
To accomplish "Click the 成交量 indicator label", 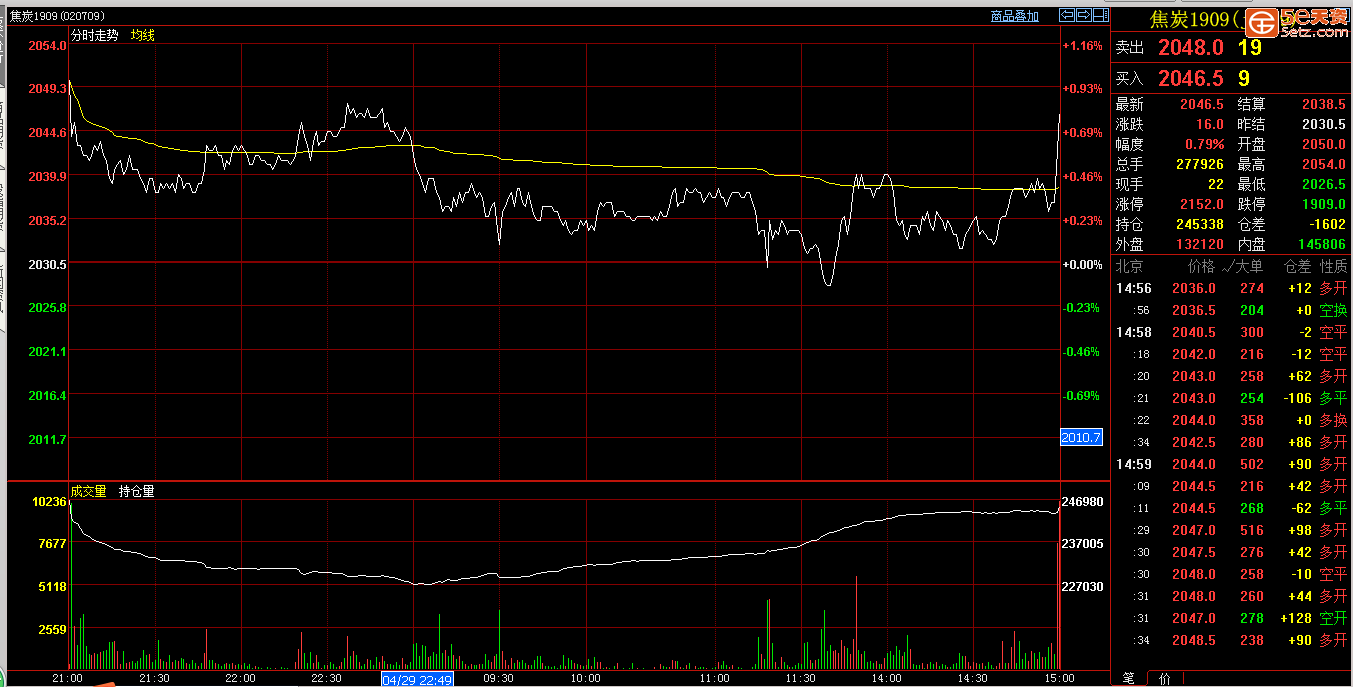I will [x=89, y=491].
